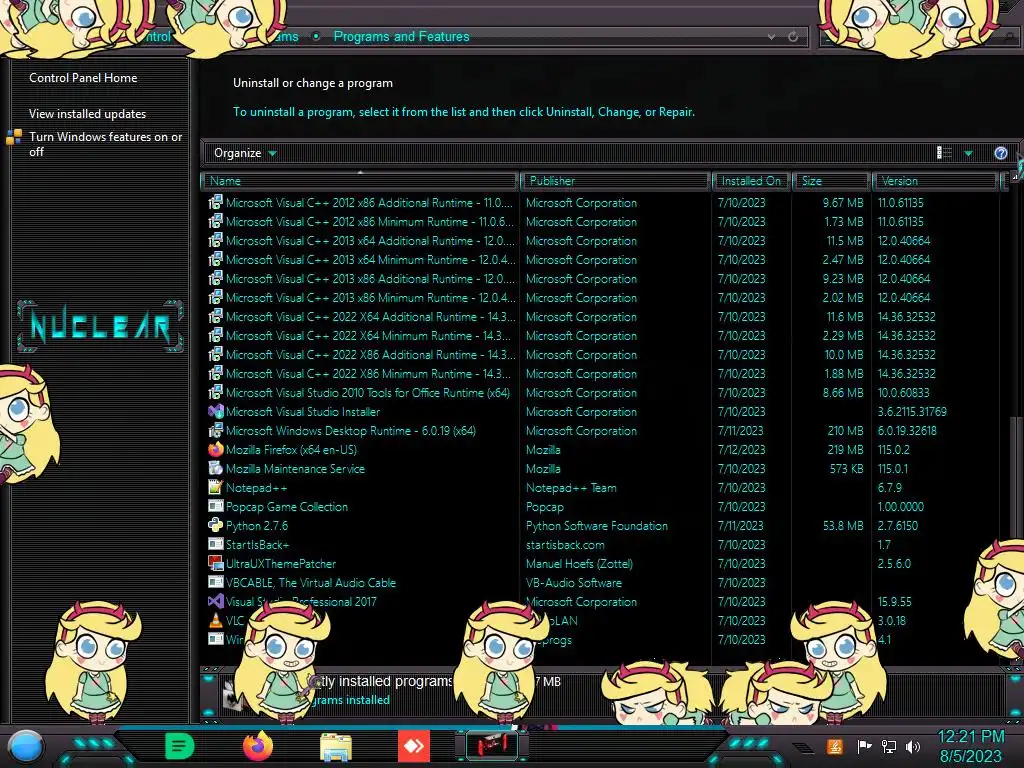Sort by the Name column header
1024x768 pixels.
coord(360,181)
